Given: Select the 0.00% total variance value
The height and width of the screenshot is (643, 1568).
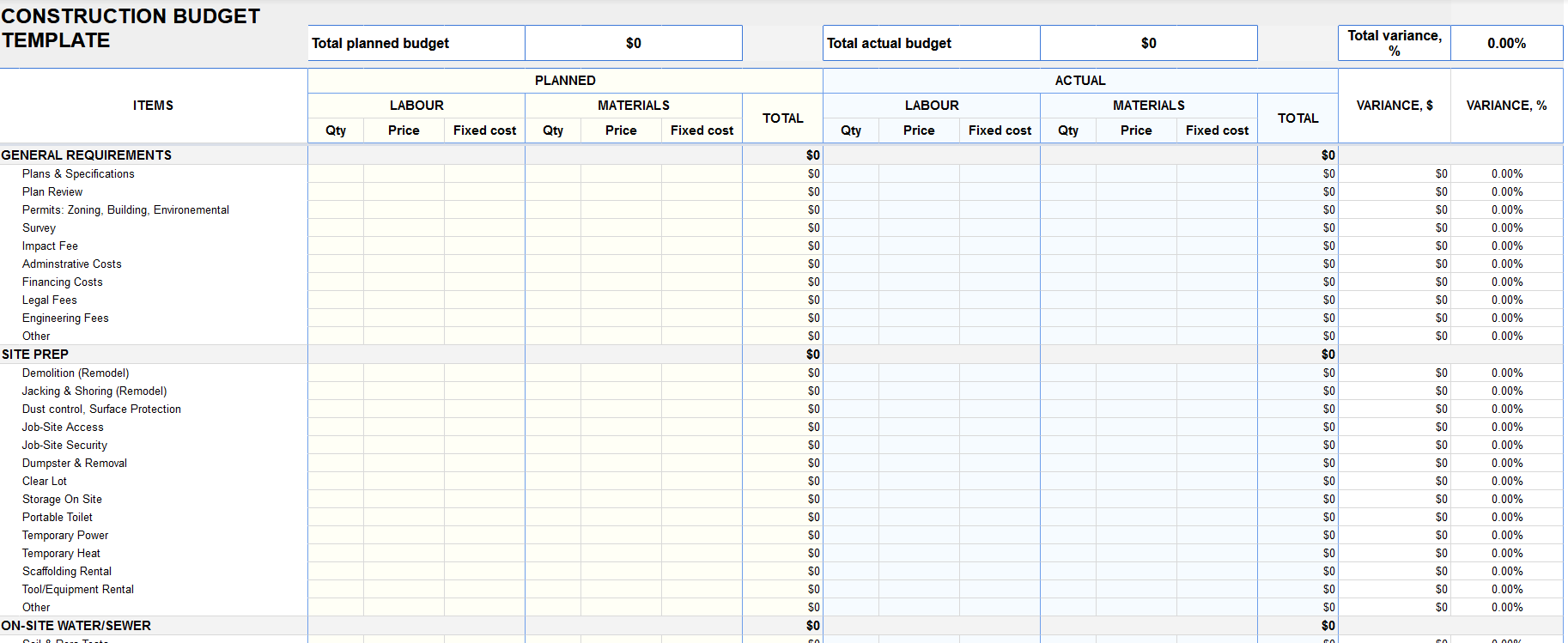Looking at the screenshot, I should 1506,43.
